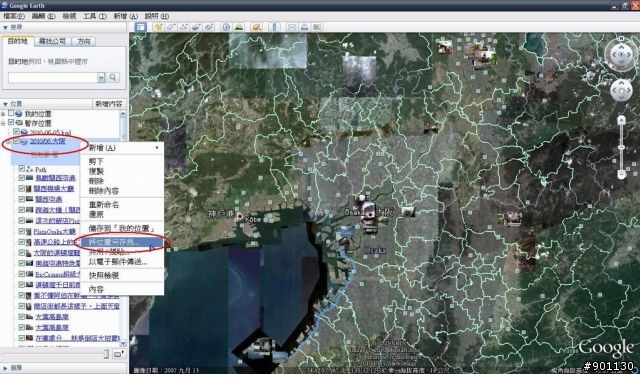
Task: Click the 2010-06-05.kml globe icon
Action: click(x=24, y=132)
